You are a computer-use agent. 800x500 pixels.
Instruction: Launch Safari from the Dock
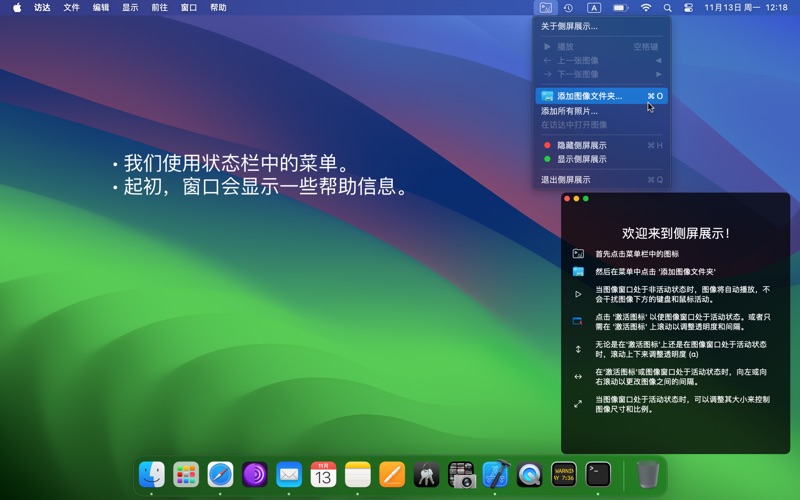(220, 474)
